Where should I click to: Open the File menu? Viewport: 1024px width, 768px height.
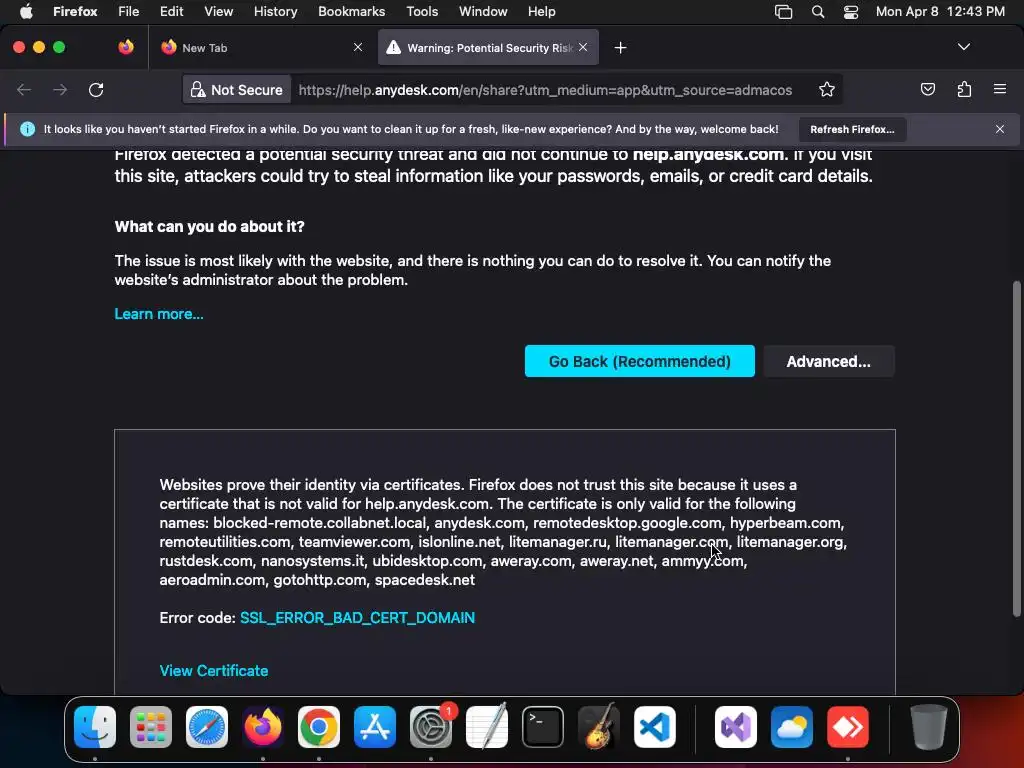coord(129,11)
